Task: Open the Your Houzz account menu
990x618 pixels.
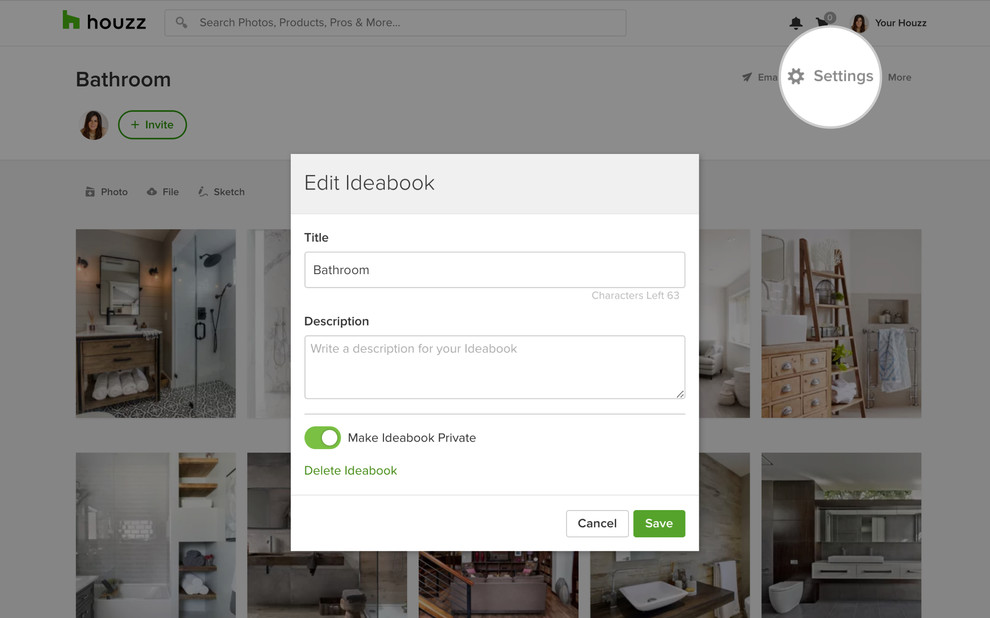Action: (x=900, y=23)
